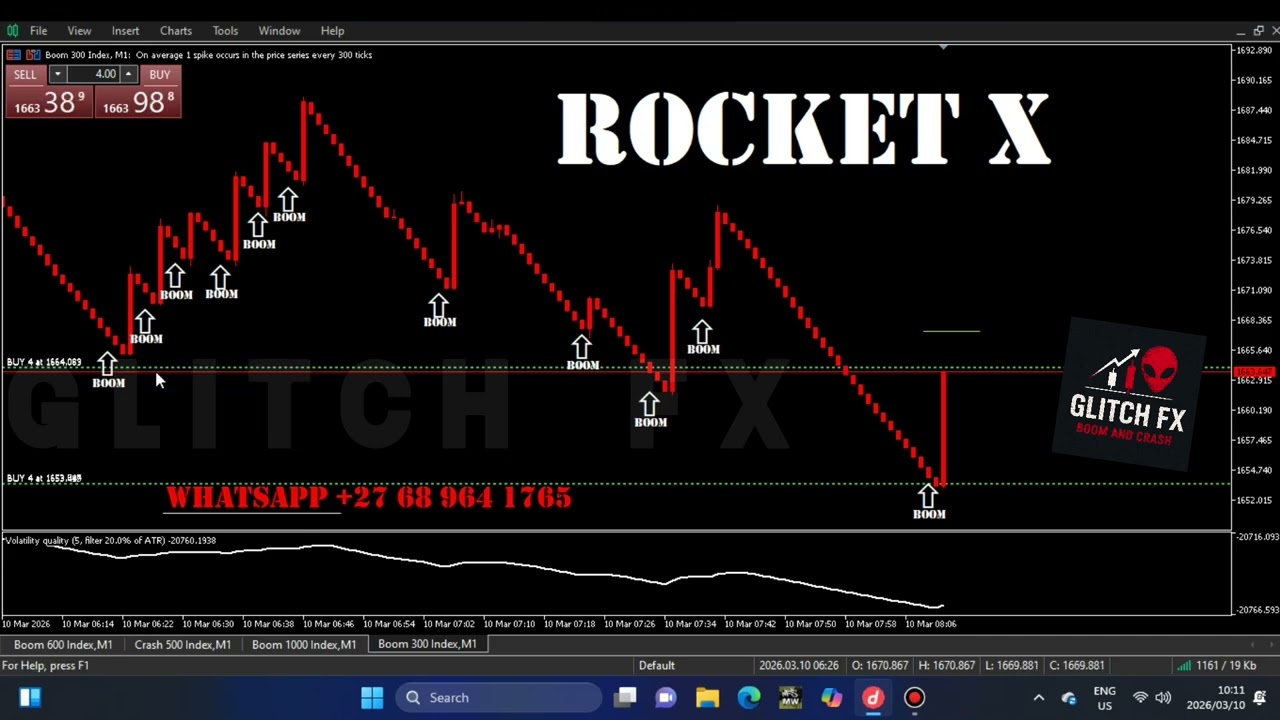The height and width of the screenshot is (720, 1280).
Task: Open the clock showing 10:11 2026/03/10
Action: tap(1216, 698)
